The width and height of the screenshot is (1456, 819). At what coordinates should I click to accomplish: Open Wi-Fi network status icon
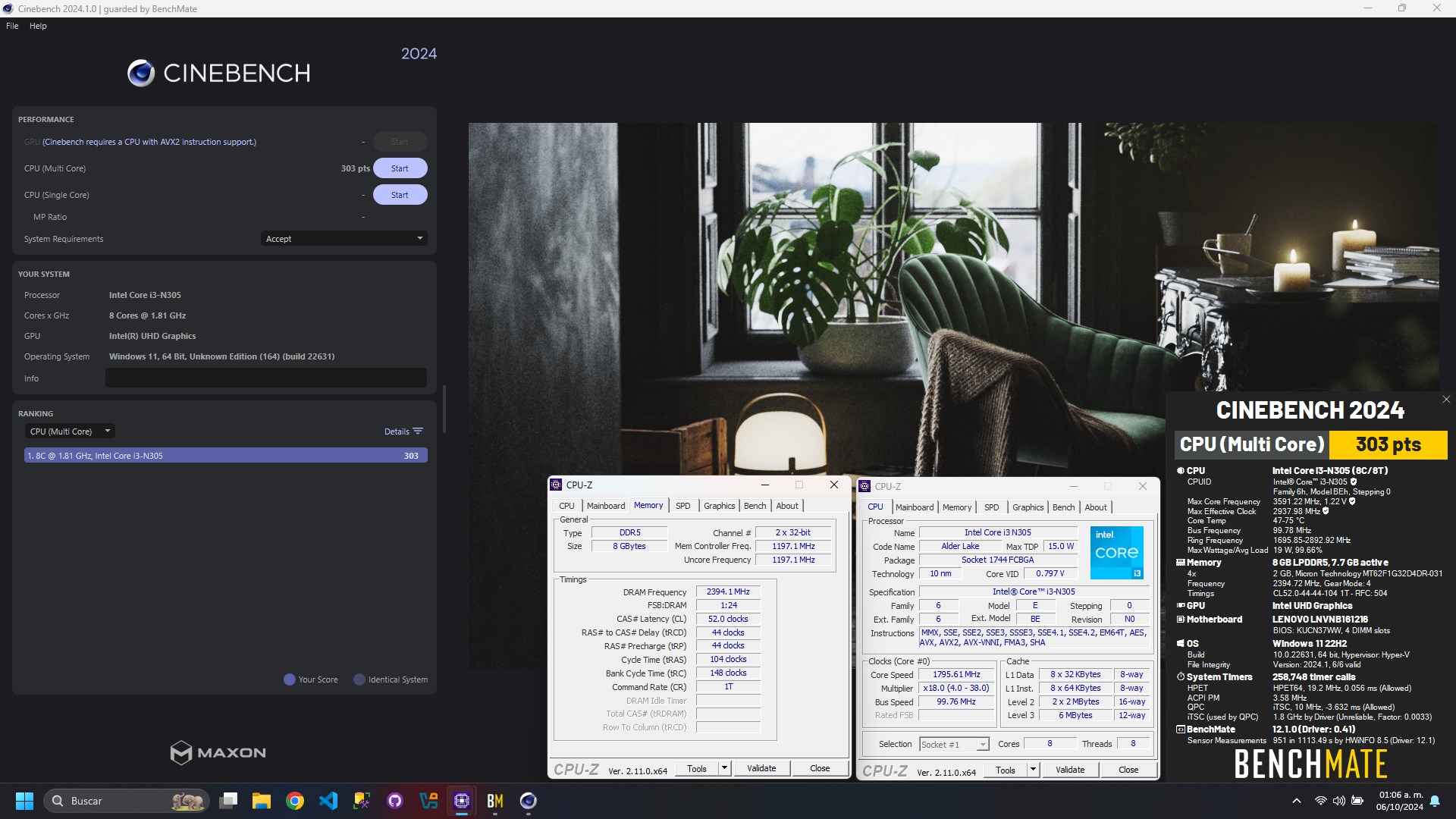(x=1320, y=801)
